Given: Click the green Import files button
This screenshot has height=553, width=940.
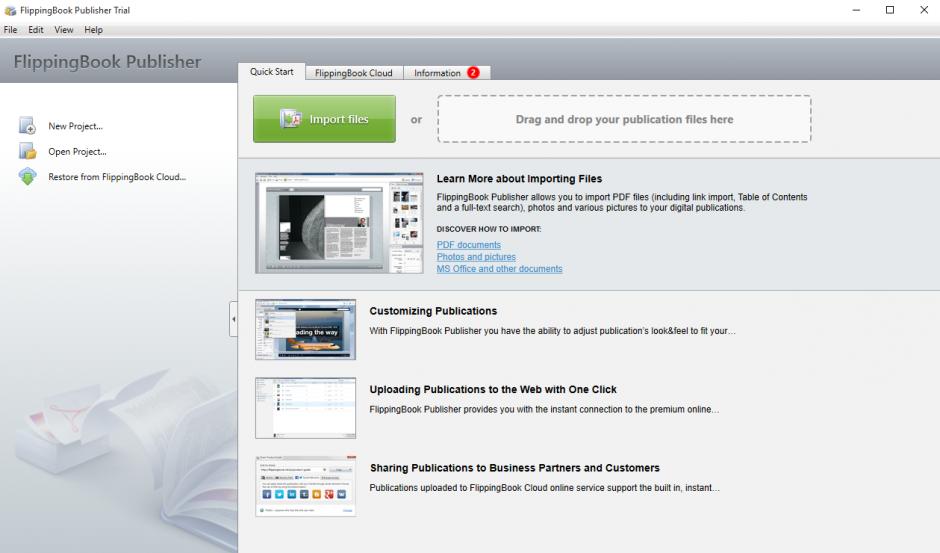Looking at the screenshot, I should (324, 119).
